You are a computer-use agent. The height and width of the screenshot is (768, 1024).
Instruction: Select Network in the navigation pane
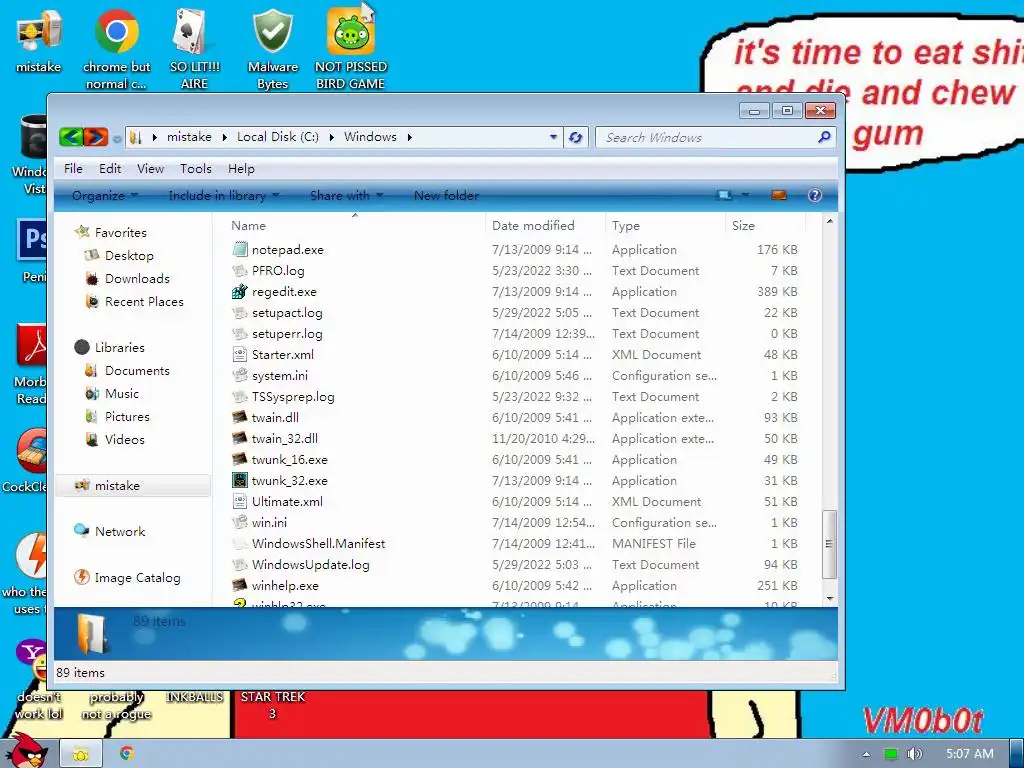110,532
